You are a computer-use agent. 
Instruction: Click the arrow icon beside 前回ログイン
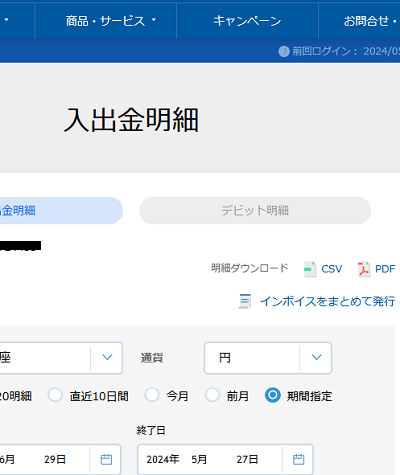click(284, 51)
